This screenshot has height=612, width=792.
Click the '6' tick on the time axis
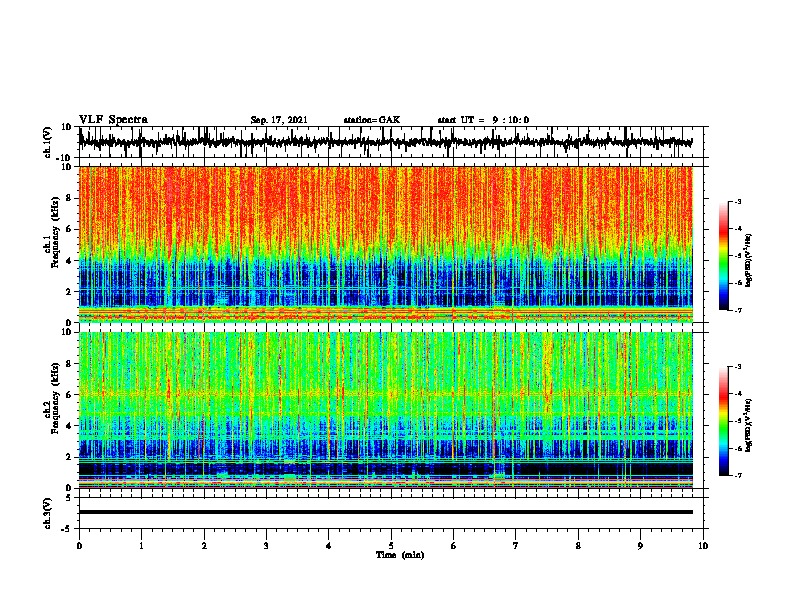pos(454,546)
